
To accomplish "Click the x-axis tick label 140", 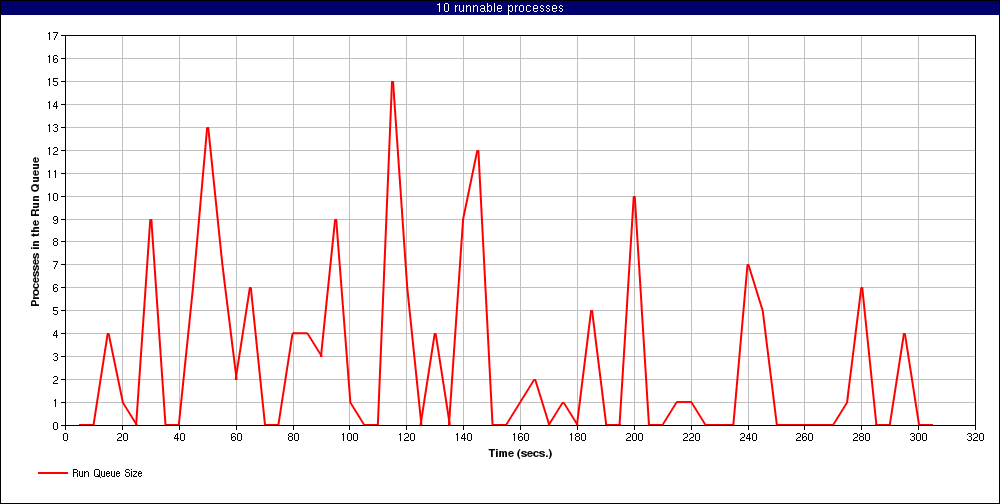I will point(463,438).
